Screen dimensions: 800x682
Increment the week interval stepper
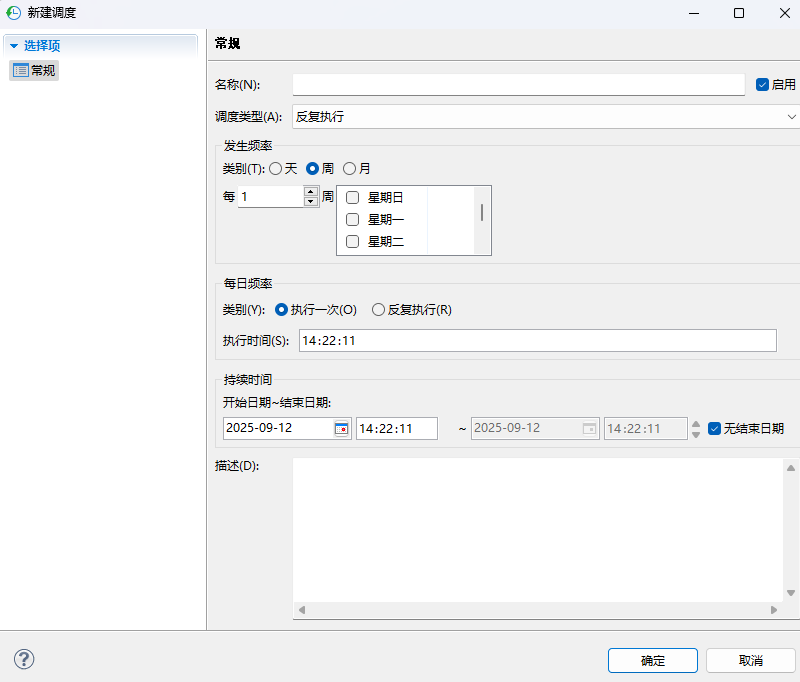tap(310, 192)
